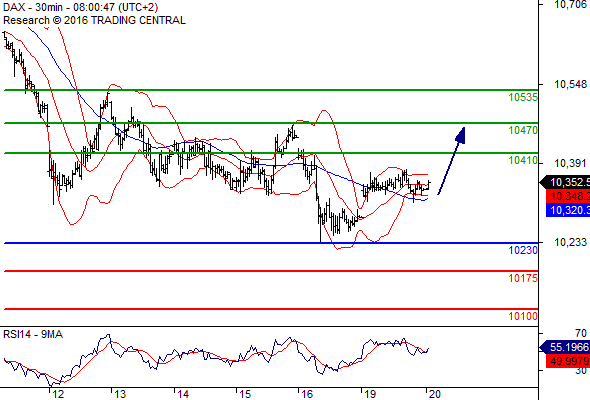
Task: Select the 10535 resistance level label
Action: coord(523,97)
